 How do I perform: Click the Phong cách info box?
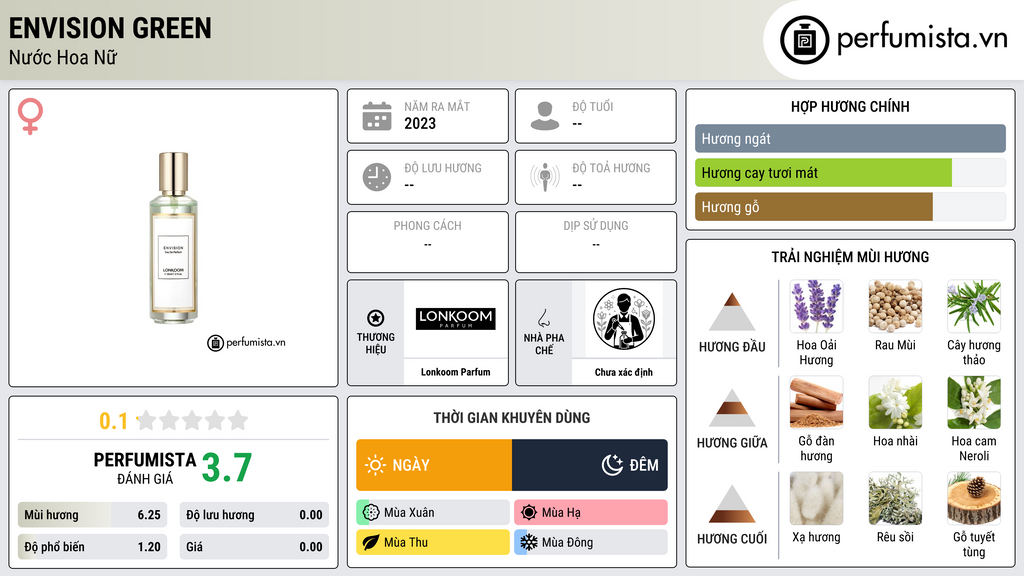(428, 242)
